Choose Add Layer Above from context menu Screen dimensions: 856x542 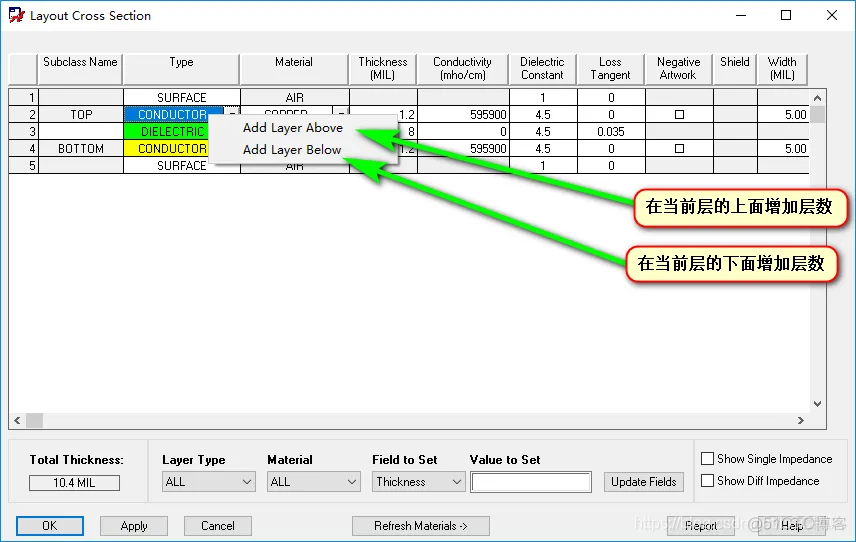[x=293, y=128]
